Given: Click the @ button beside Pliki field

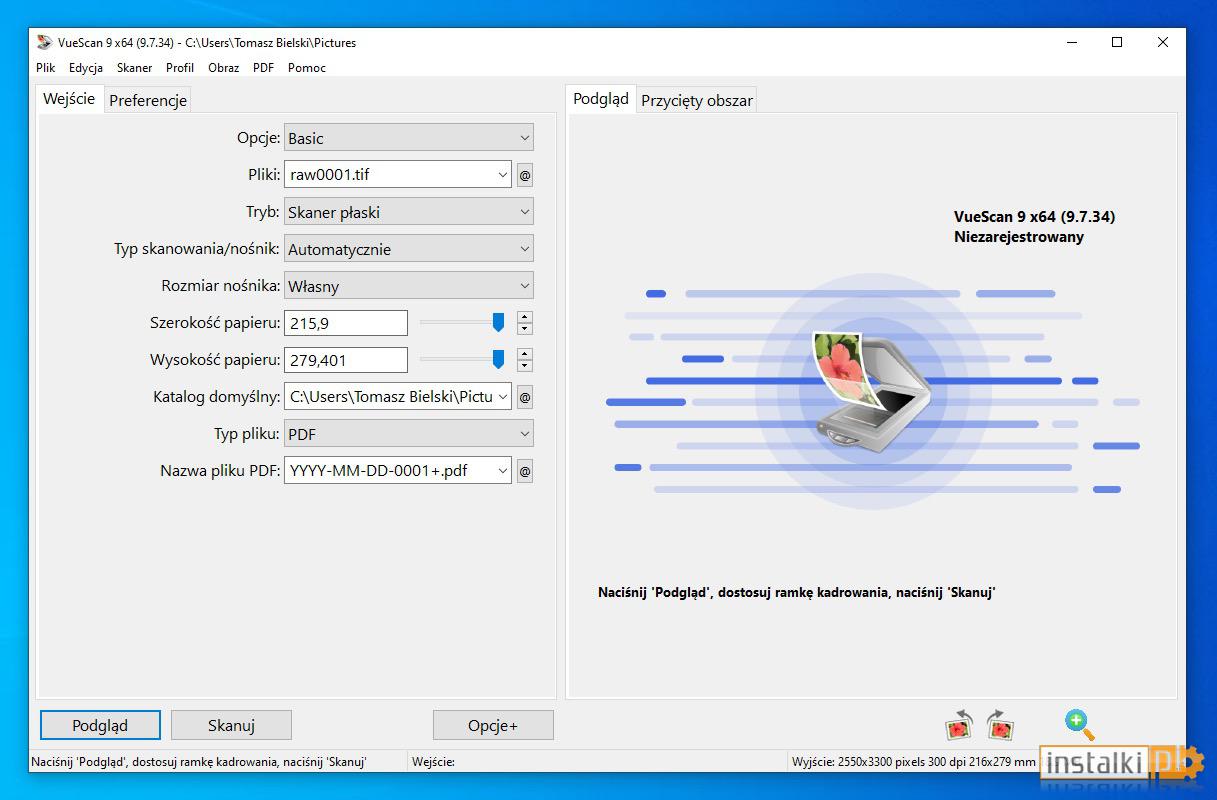Looking at the screenshot, I should point(525,175).
